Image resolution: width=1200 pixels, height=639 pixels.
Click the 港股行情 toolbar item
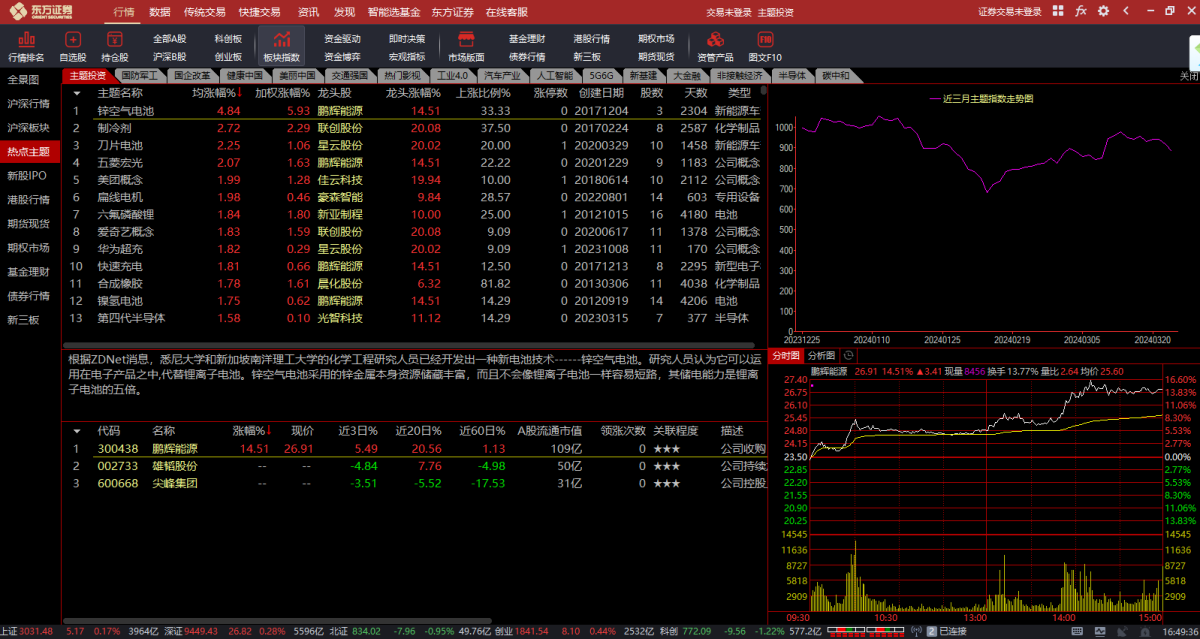(591, 38)
